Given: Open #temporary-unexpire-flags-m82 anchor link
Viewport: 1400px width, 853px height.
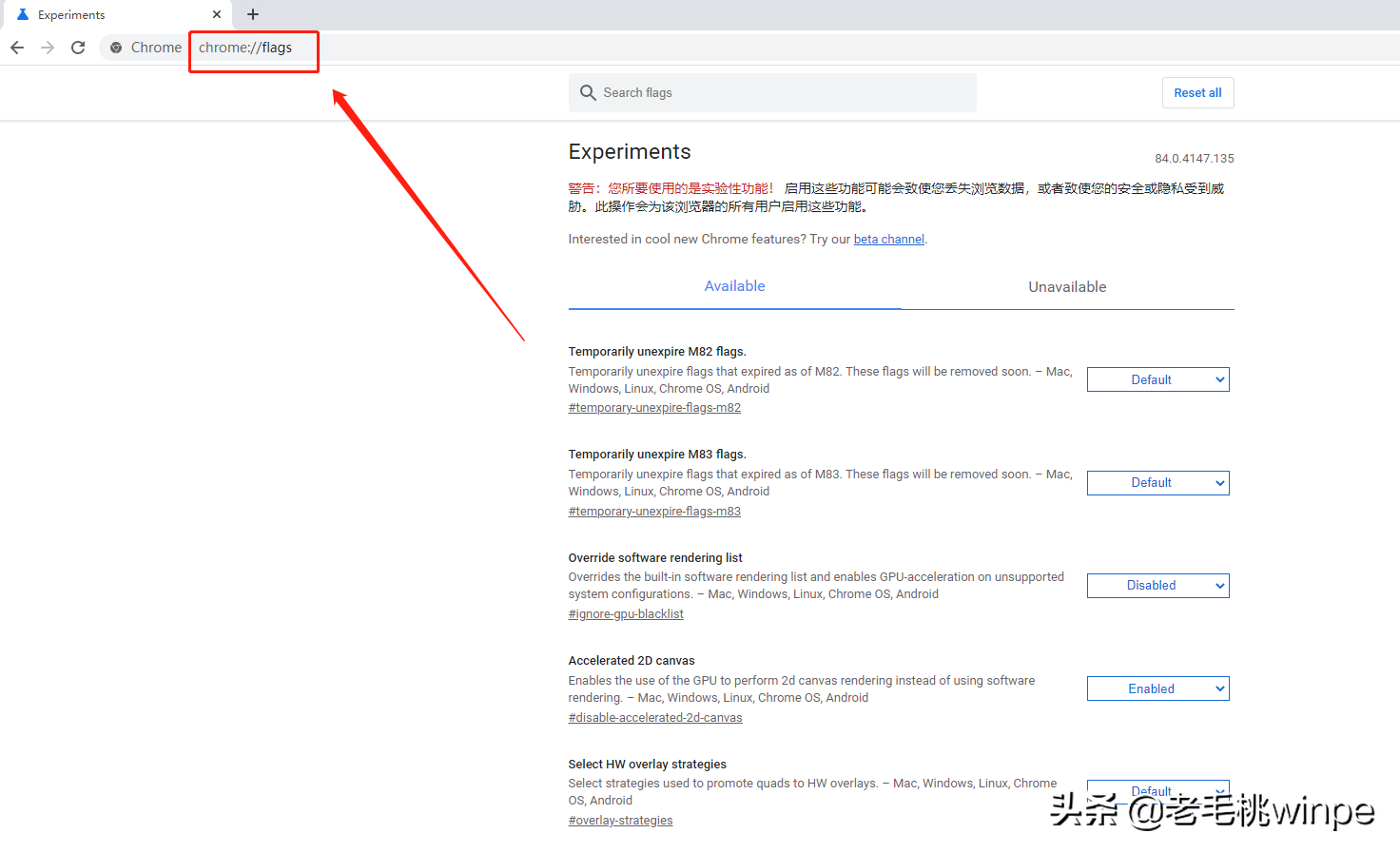Looking at the screenshot, I should (654, 408).
